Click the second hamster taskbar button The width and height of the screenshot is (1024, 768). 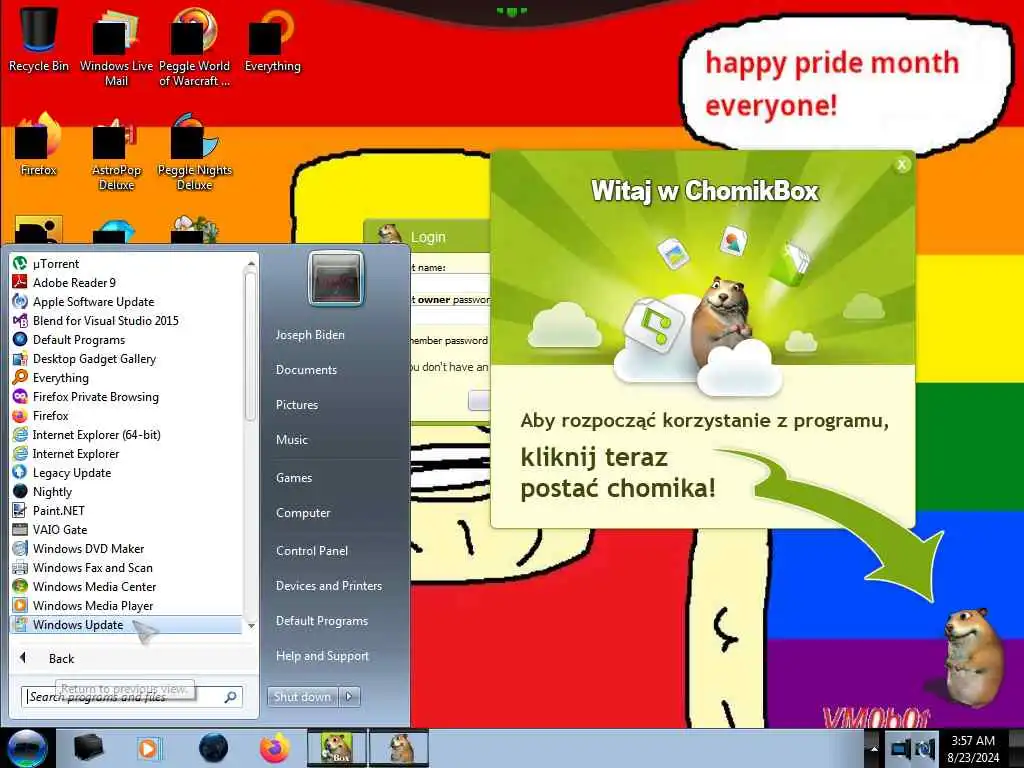pos(399,748)
